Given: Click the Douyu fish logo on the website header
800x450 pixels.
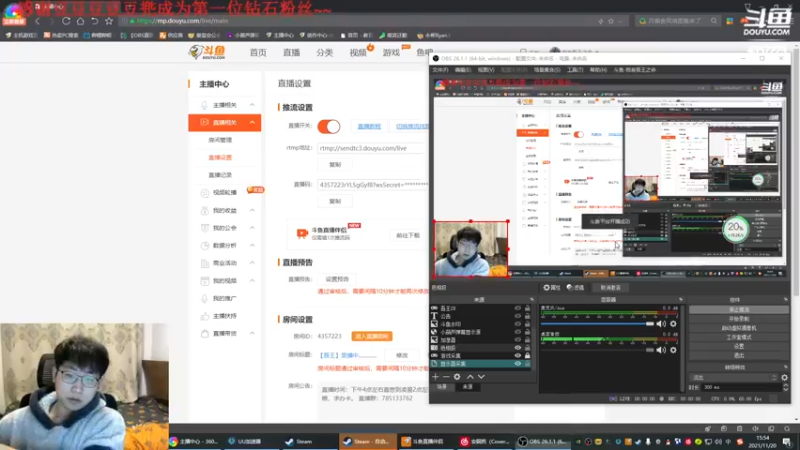Looking at the screenshot, I should (207, 52).
